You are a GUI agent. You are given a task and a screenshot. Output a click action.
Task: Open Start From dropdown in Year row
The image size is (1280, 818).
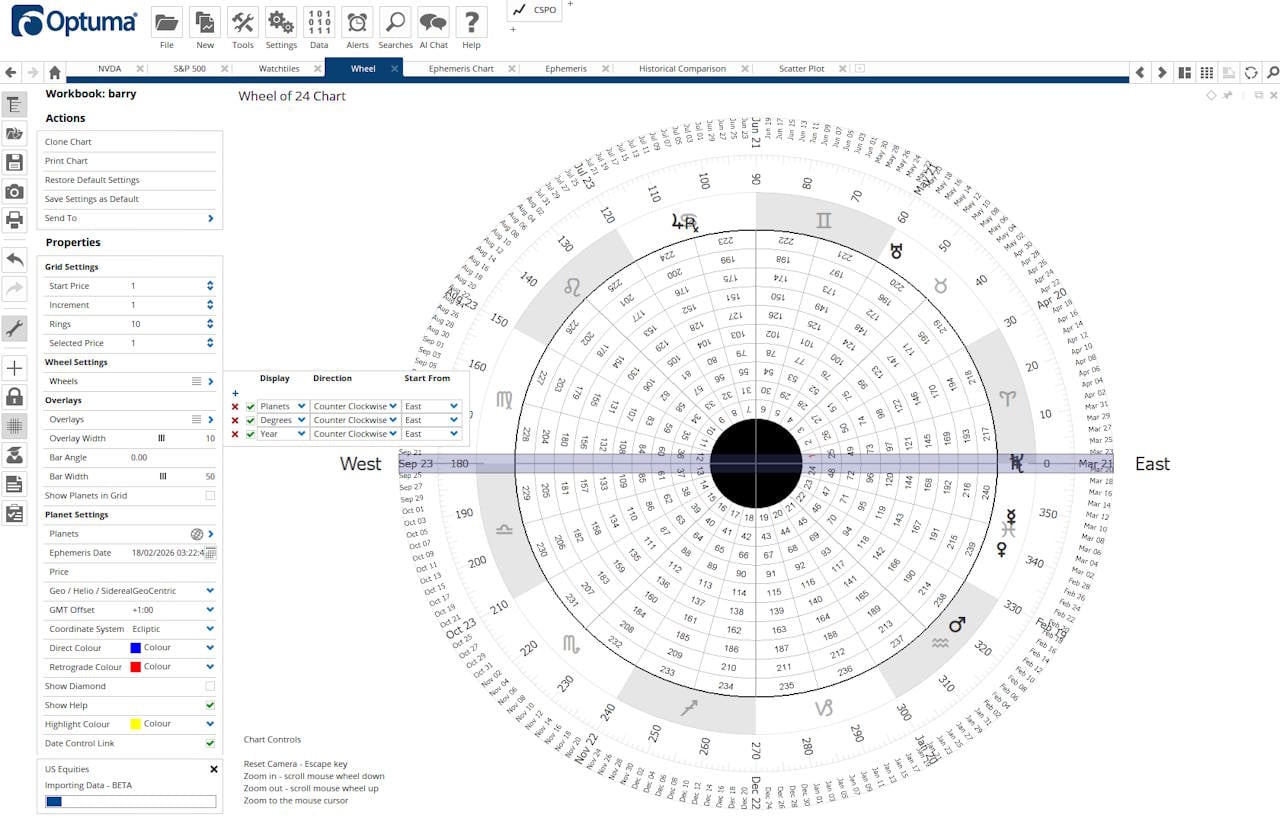click(431, 434)
